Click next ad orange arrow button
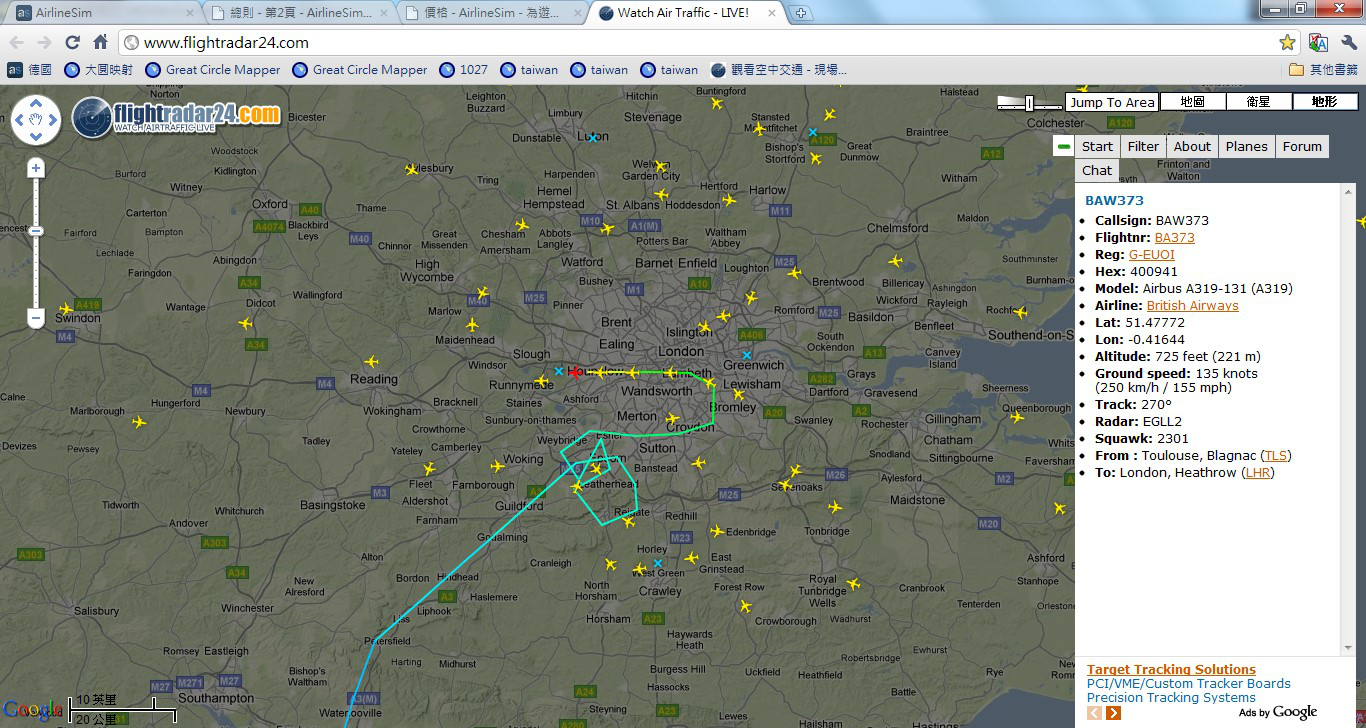 point(1113,713)
